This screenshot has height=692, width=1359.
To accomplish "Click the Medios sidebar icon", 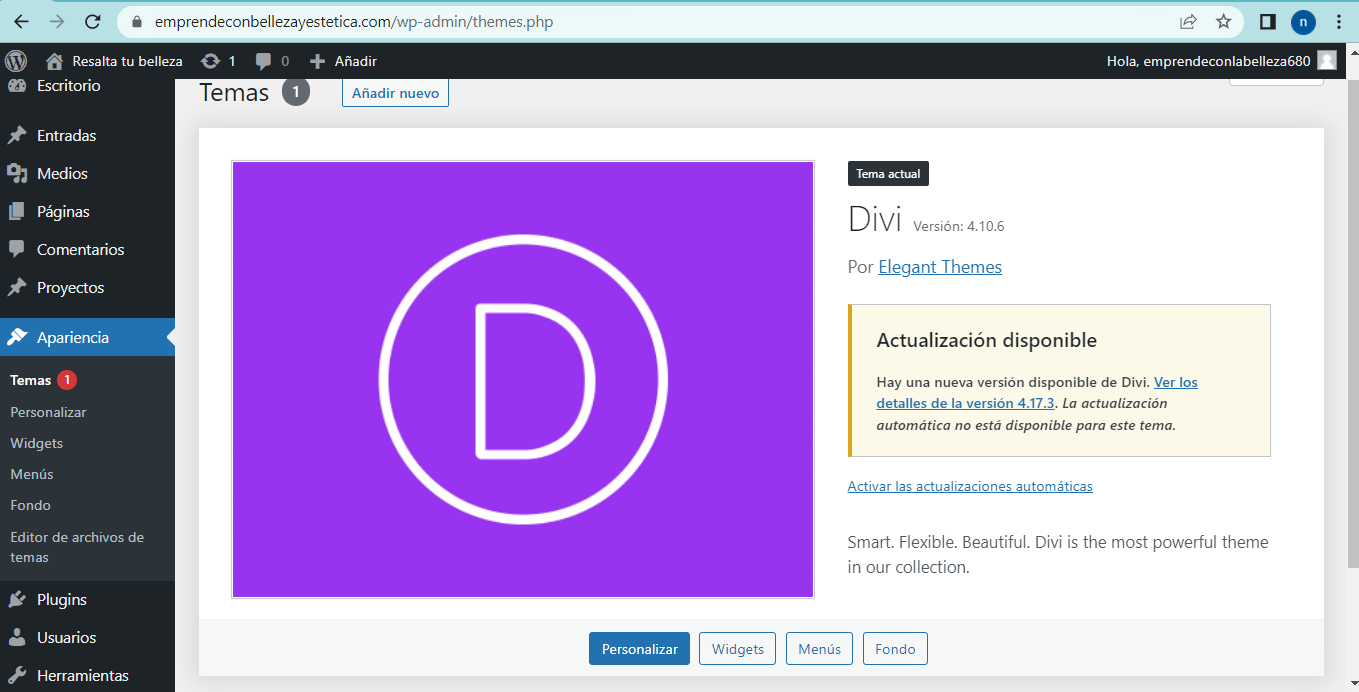I will click(17, 173).
